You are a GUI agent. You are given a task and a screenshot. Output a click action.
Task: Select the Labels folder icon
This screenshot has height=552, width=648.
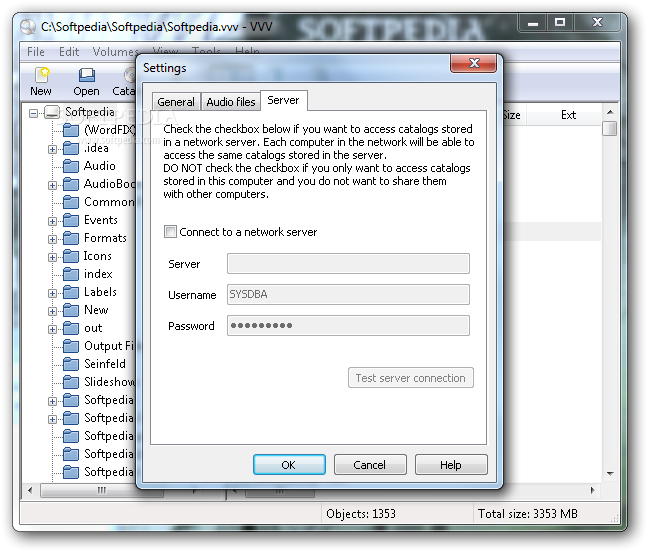pos(71,293)
